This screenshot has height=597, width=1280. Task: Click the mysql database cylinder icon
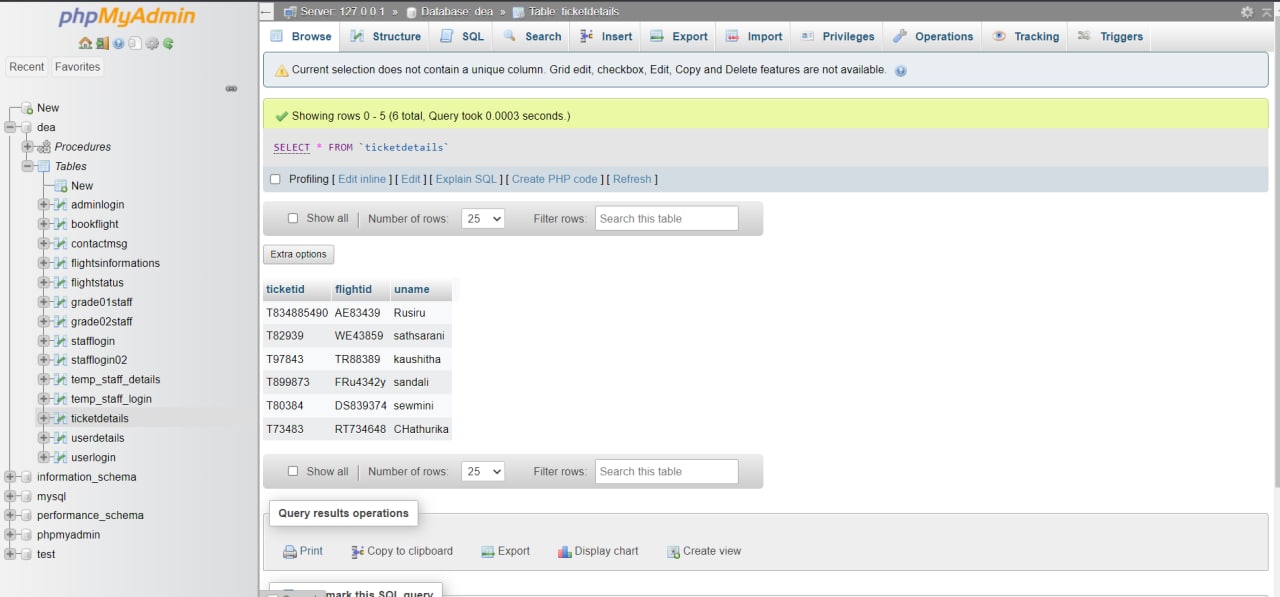click(x=27, y=496)
